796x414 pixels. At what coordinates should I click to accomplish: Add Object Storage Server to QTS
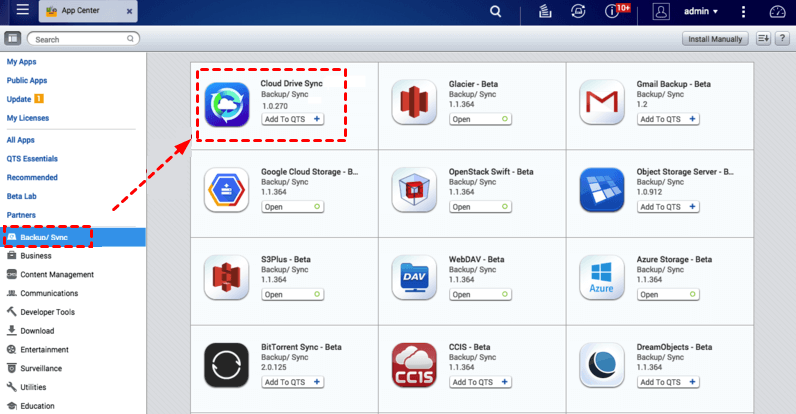[x=668, y=207]
